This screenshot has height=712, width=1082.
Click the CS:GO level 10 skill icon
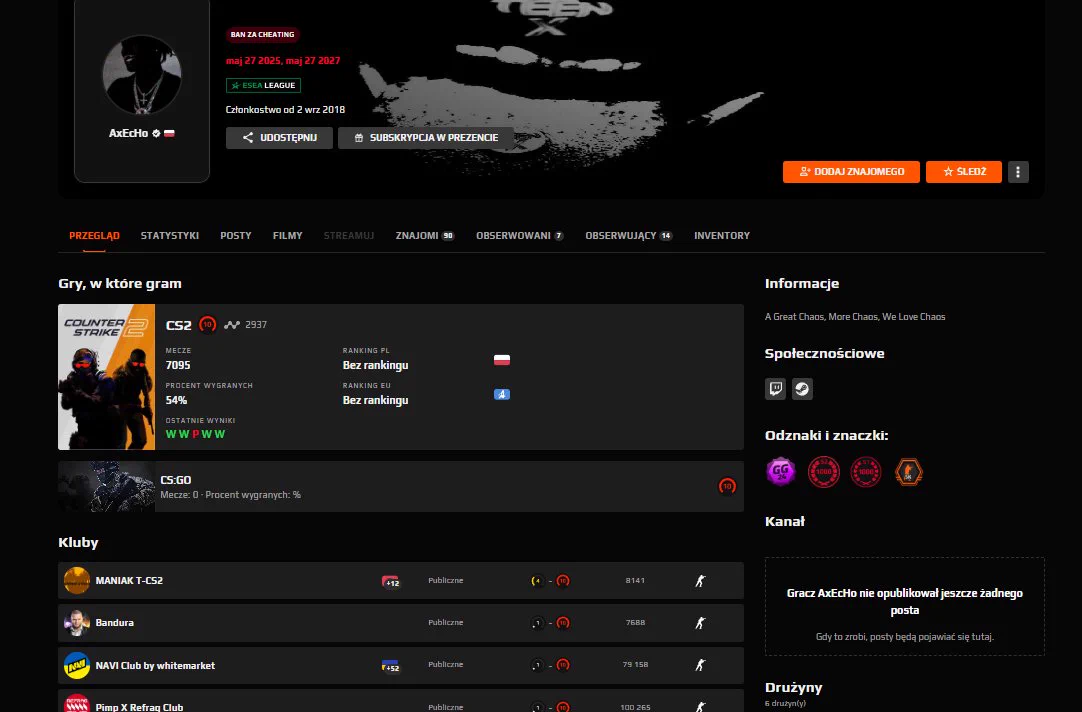[727, 486]
